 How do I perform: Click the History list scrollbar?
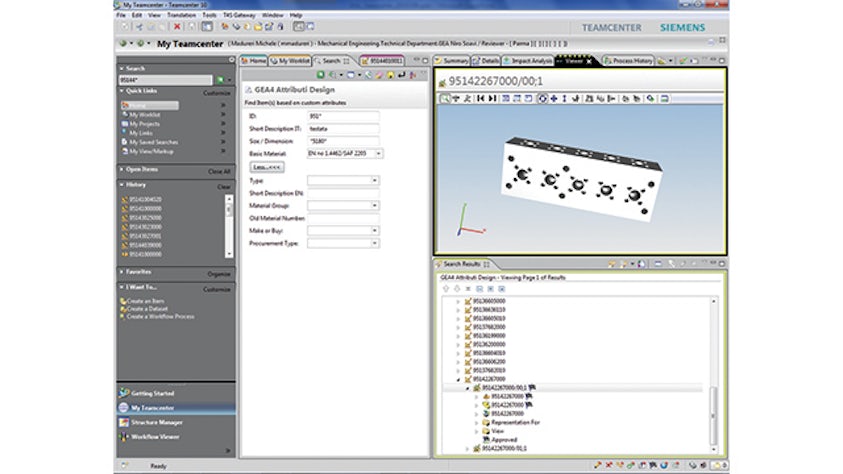tap(229, 226)
